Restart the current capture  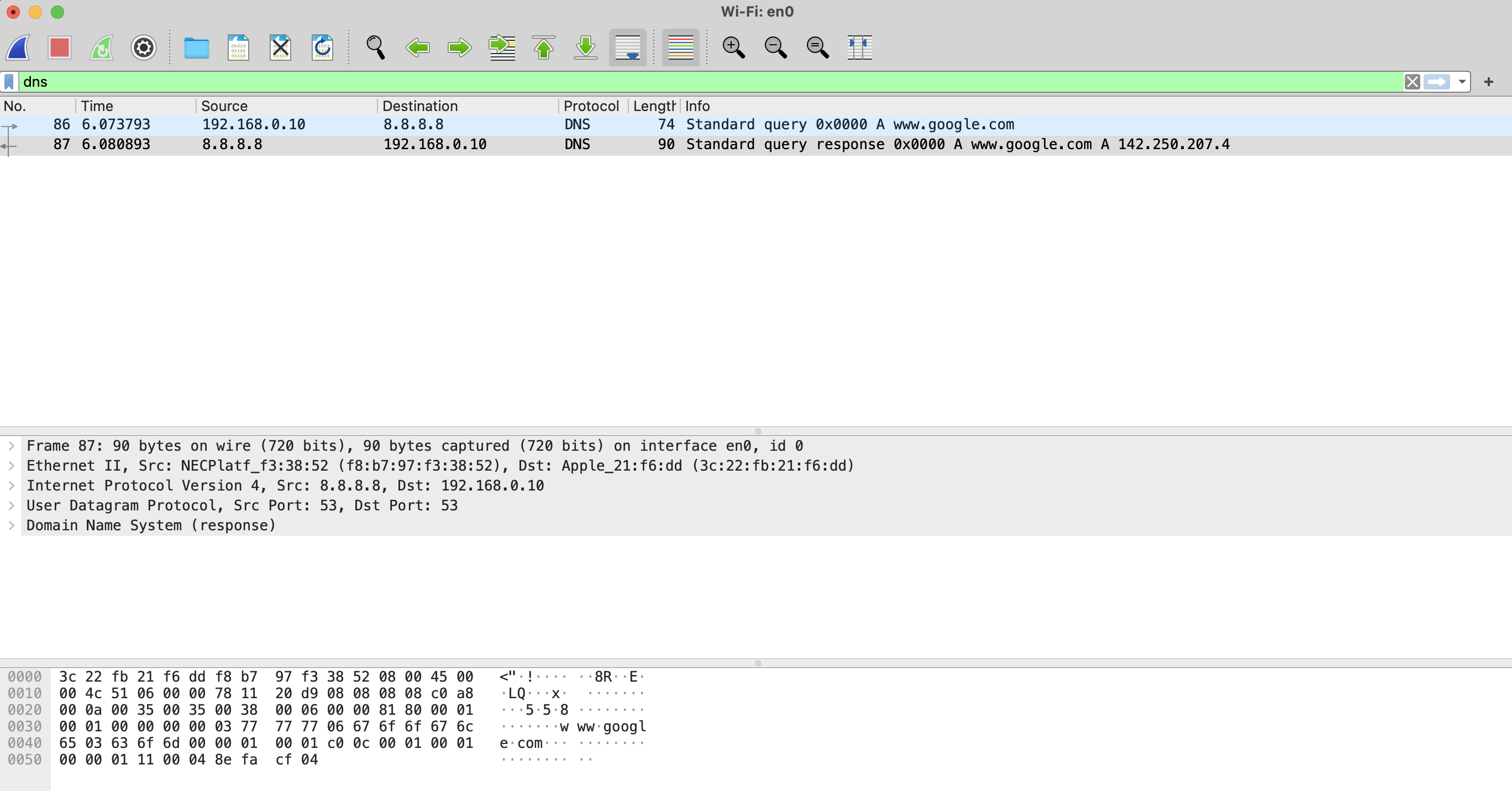click(x=102, y=48)
